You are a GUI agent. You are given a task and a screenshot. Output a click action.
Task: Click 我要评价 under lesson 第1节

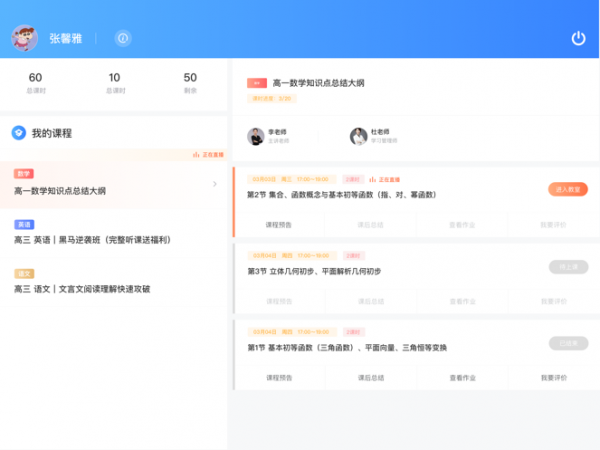pos(553,378)
